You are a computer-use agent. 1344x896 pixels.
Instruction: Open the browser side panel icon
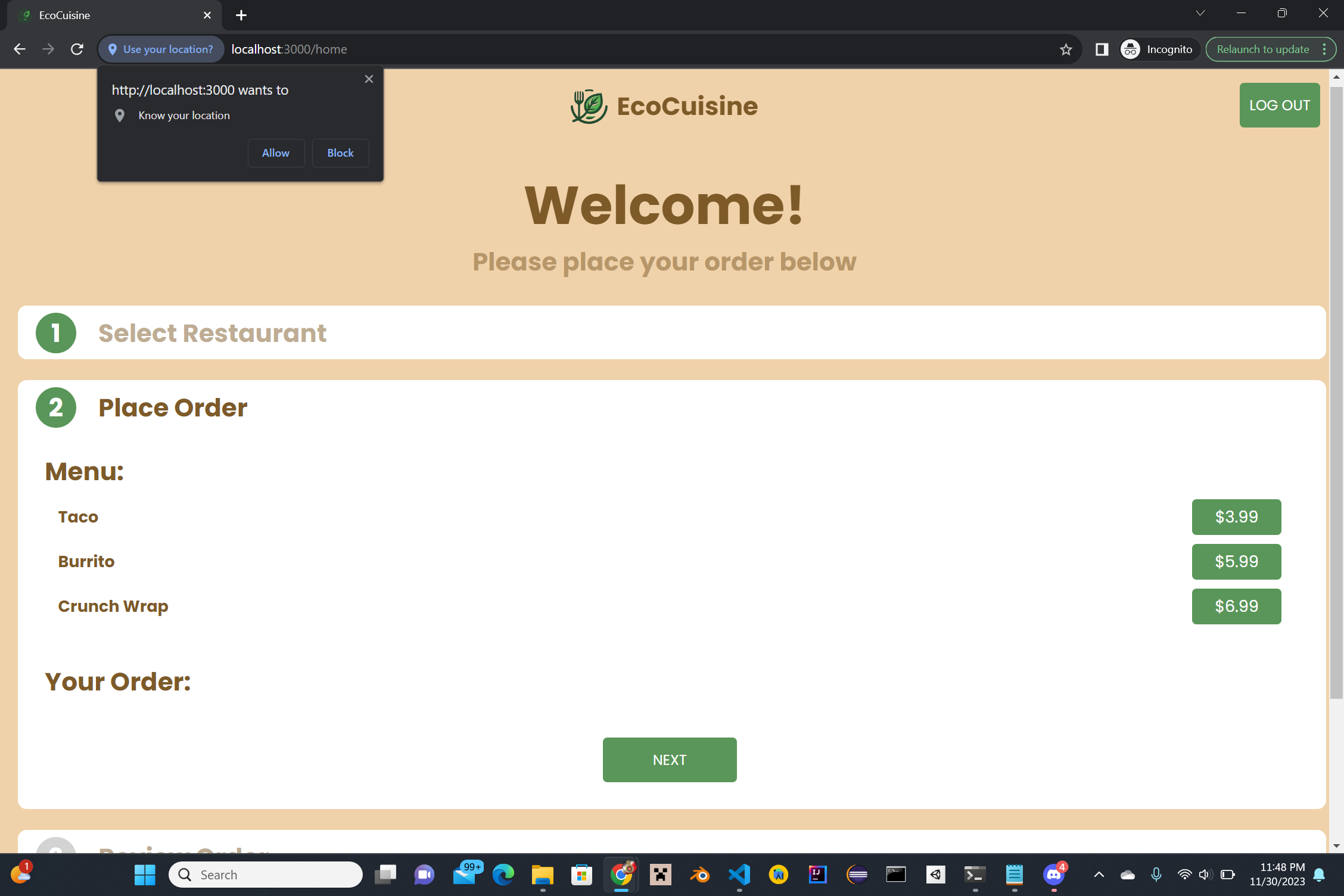pyautogui.click(x=1102, y=49)
